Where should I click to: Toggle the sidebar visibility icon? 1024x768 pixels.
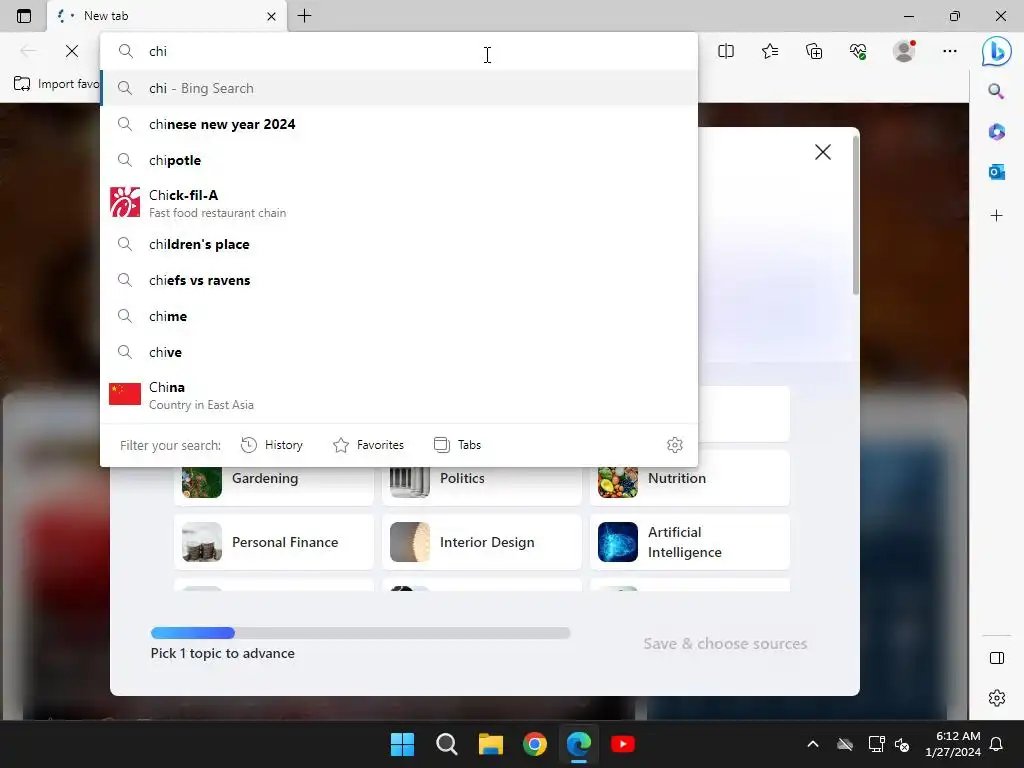997,658
